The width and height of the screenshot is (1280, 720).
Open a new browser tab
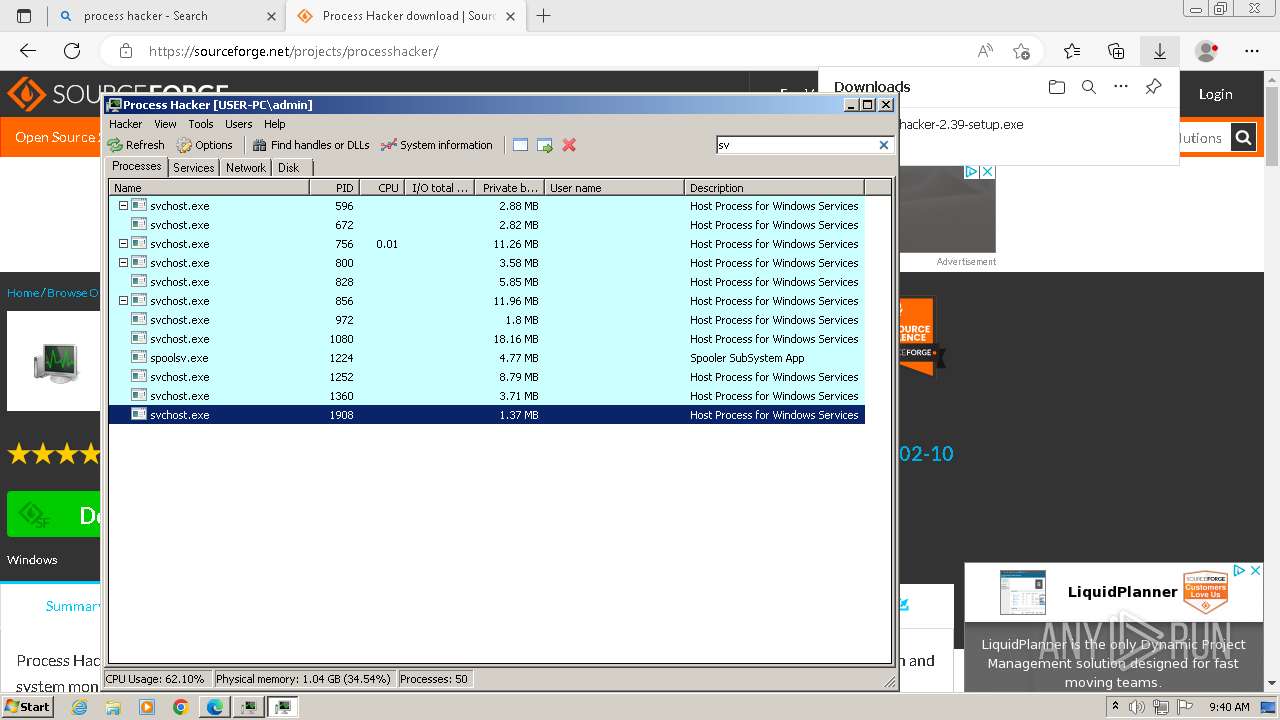544,16
